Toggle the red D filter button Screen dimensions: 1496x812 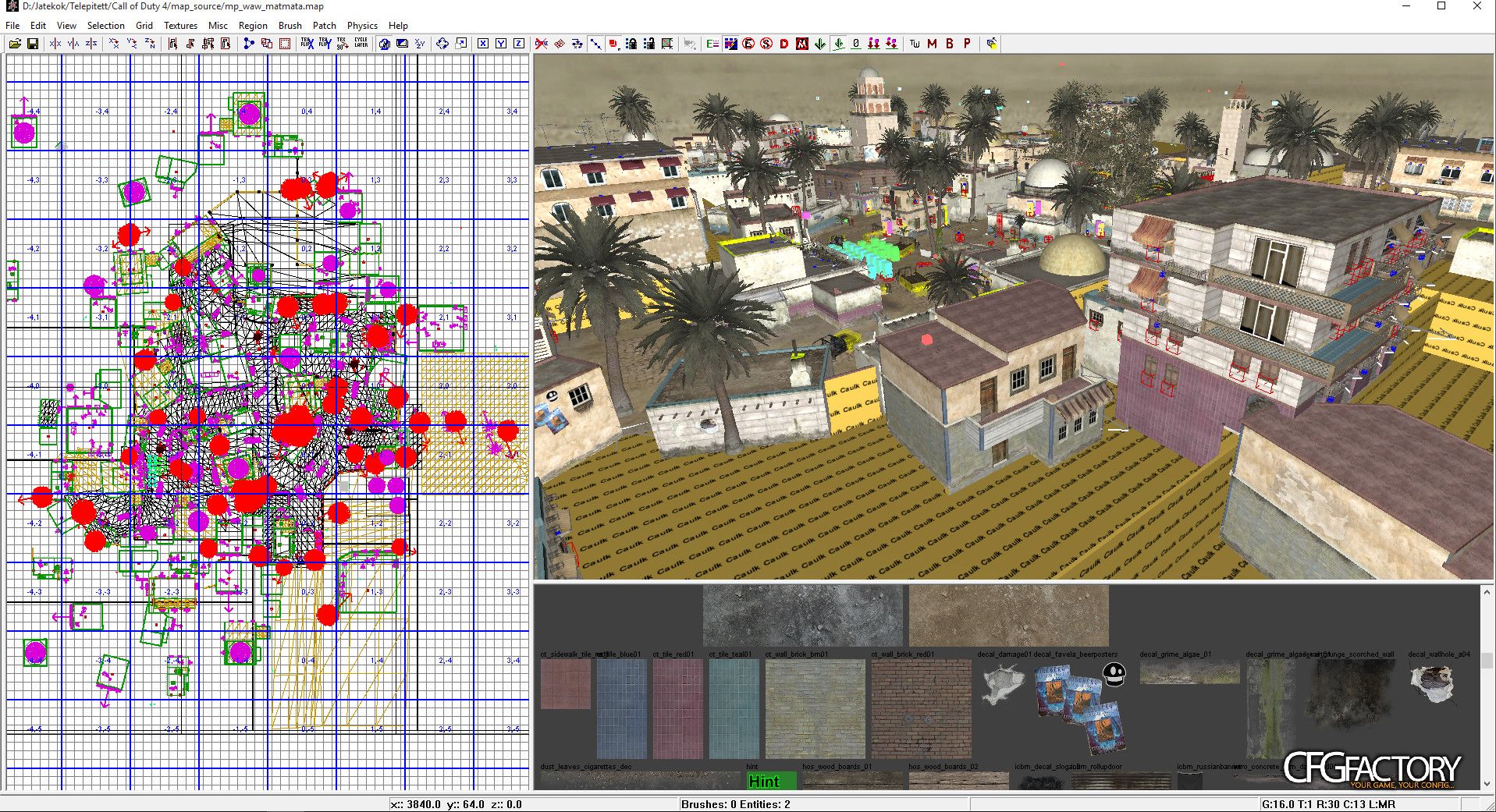pos(784,44)
